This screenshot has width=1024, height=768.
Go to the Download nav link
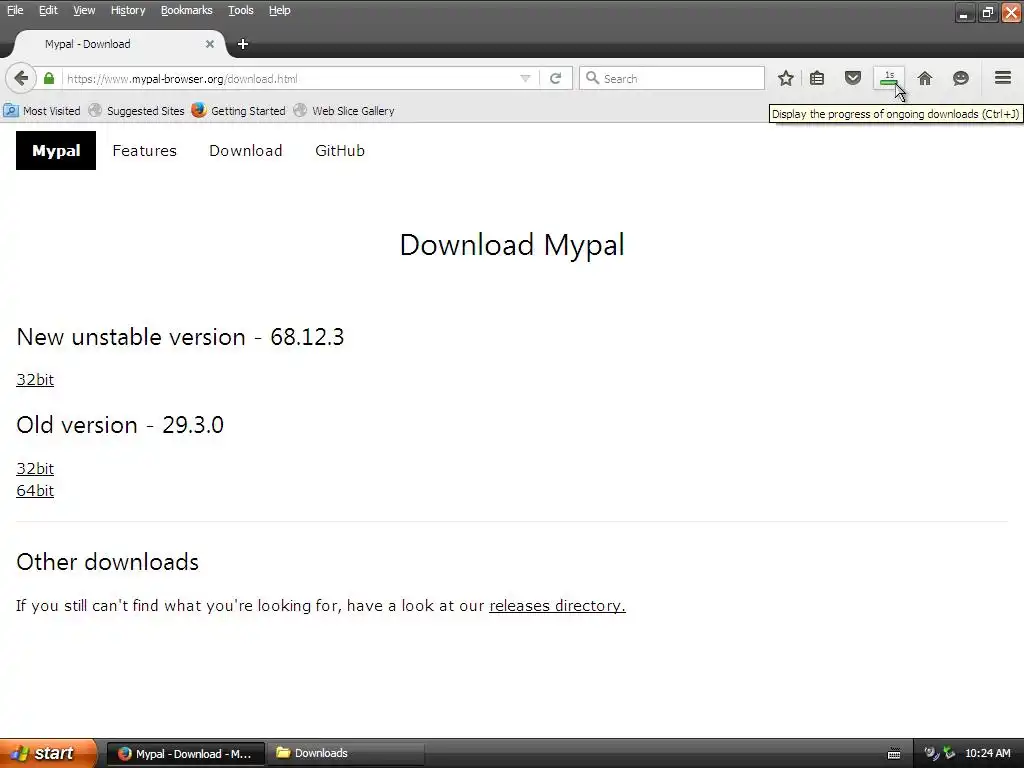tap(246, 150)
